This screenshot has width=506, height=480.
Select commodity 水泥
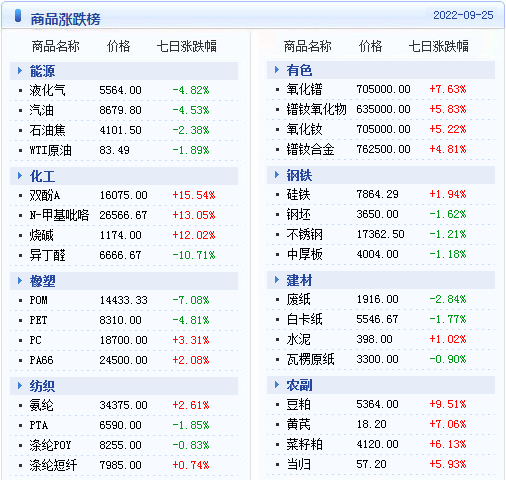(x=298, y=339)
